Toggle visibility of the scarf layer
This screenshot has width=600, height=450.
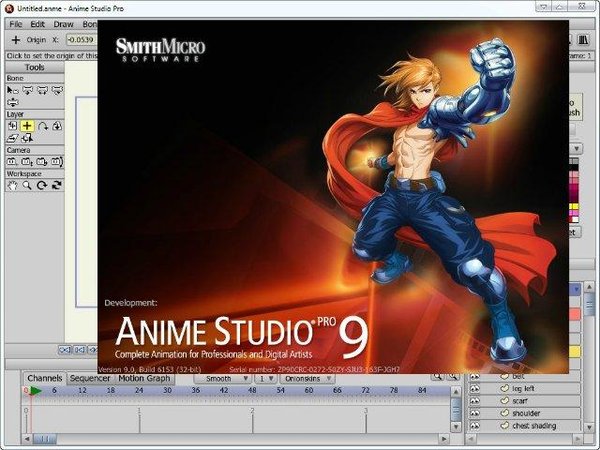pyautogui.click(x=474, y=401)
